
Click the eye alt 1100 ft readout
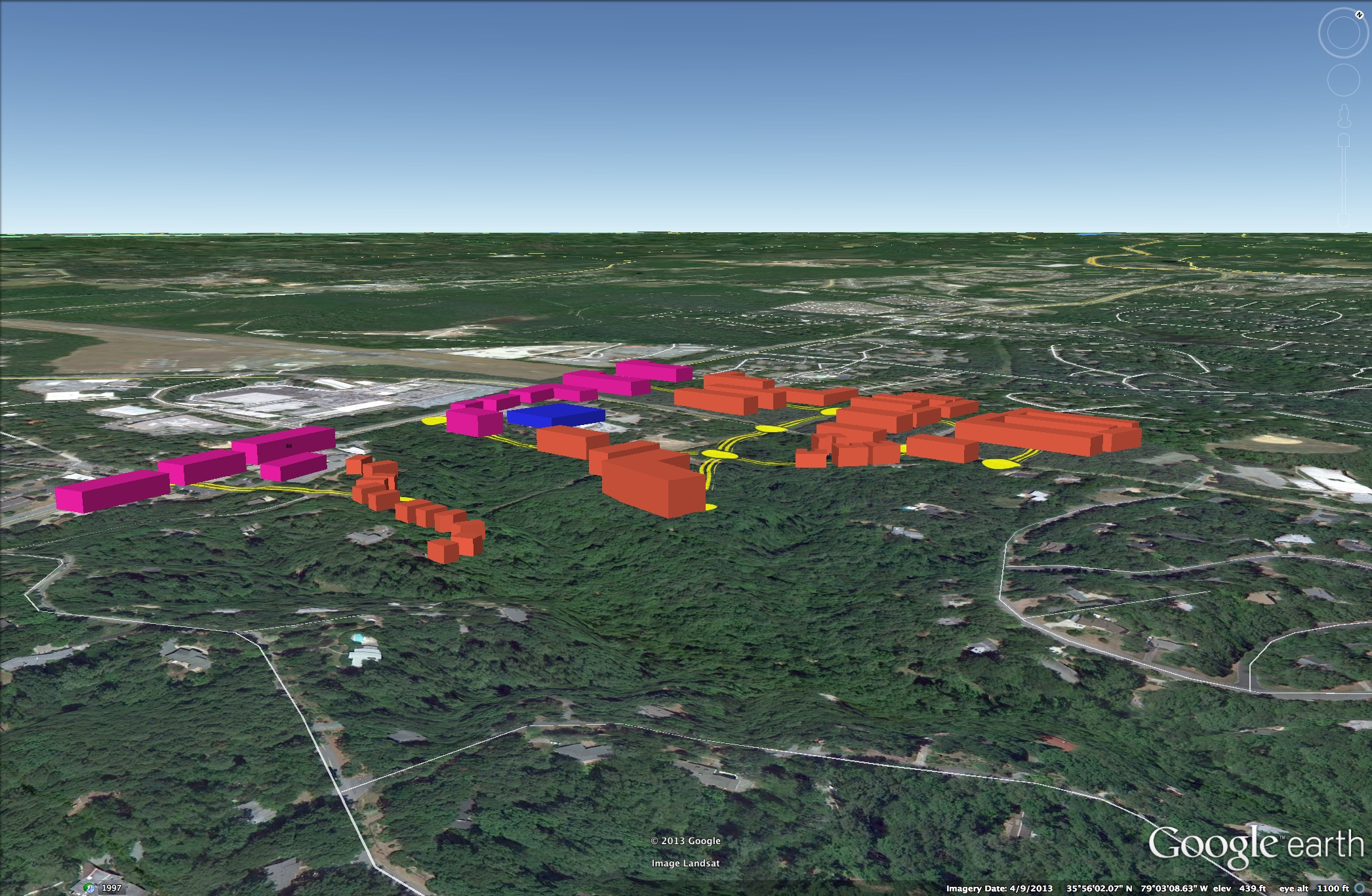(1314, 889)
